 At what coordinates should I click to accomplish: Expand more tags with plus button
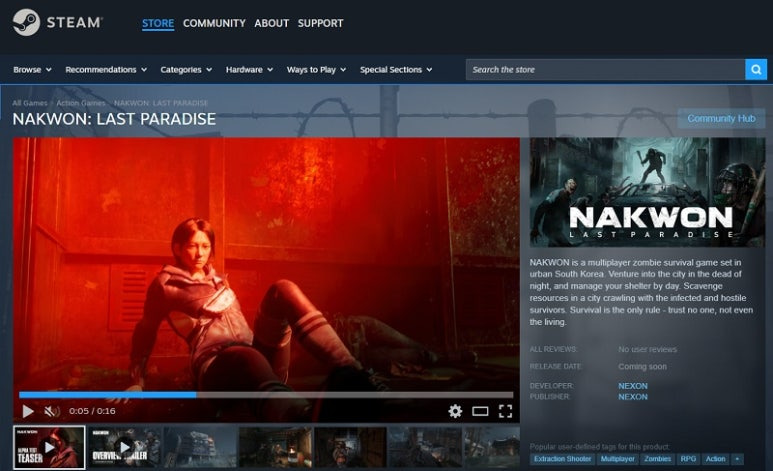(737, 459)
